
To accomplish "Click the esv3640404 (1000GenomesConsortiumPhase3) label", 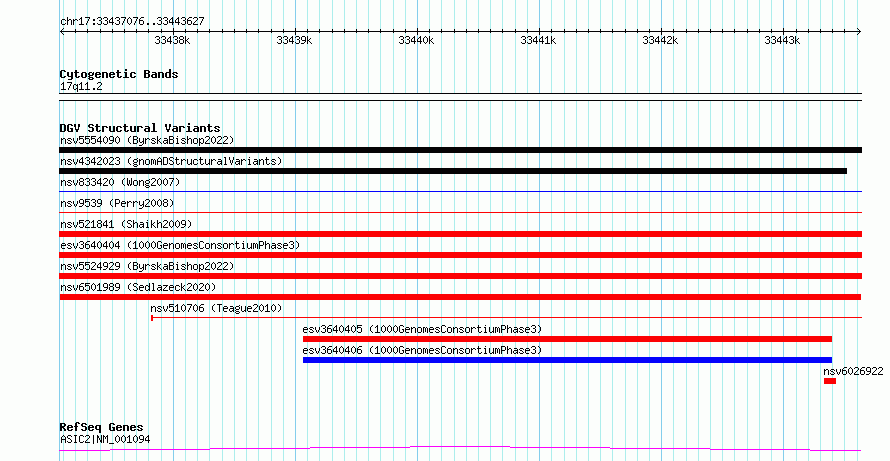I will [x=180, y=245].
